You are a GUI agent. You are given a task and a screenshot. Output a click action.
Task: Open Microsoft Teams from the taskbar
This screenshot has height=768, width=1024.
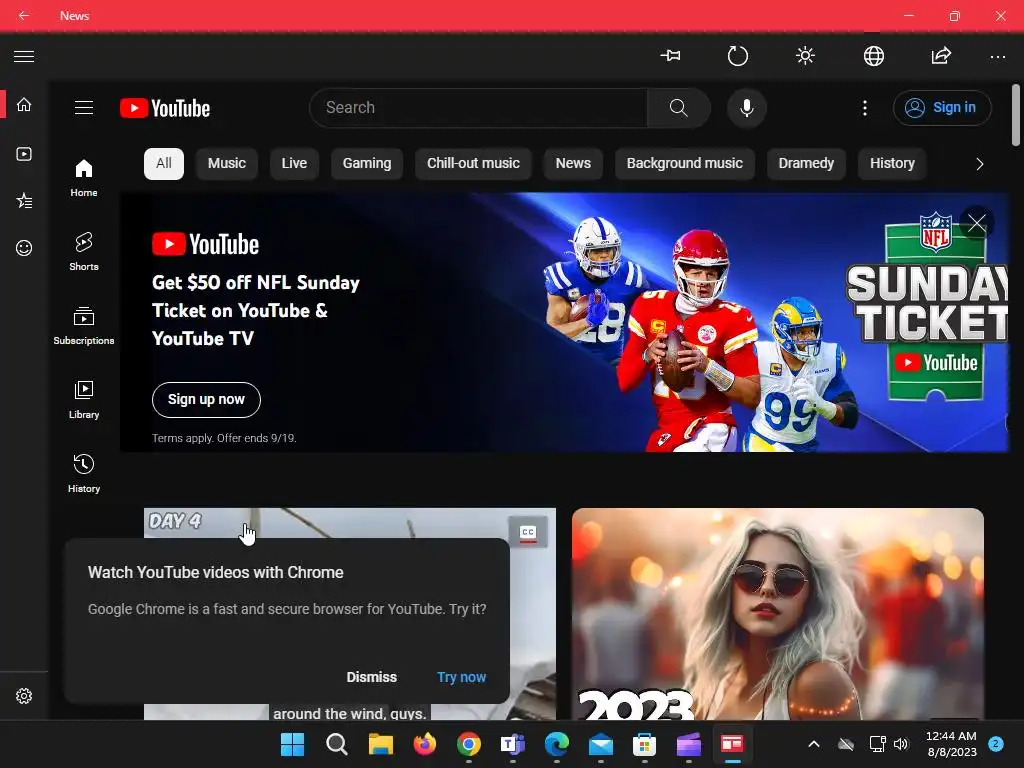coord(513,744)
